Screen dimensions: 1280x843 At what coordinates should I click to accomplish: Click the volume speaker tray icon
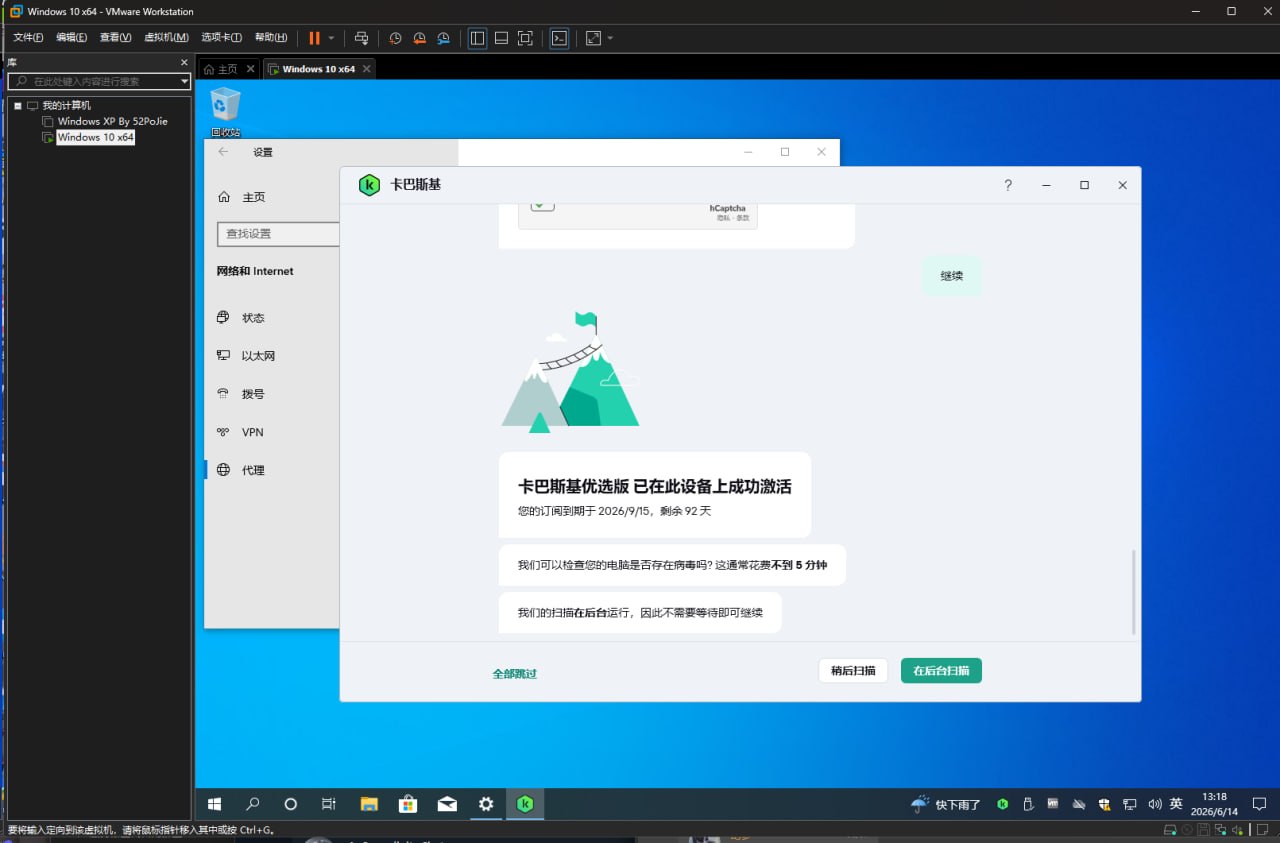coord(1155,804)
